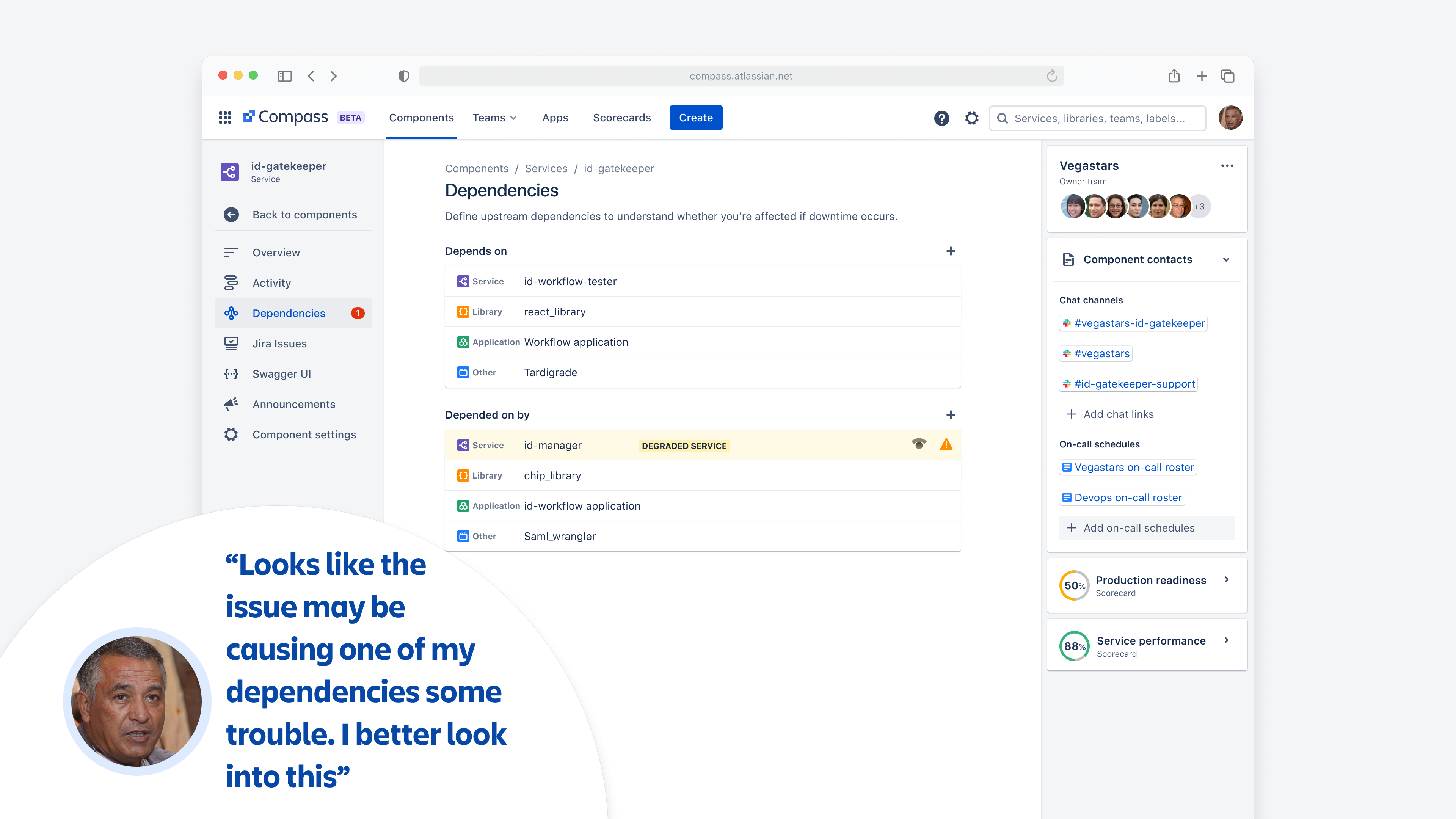Click the Create button
This screenshot has height=819, width=1456.
point(696,118)
